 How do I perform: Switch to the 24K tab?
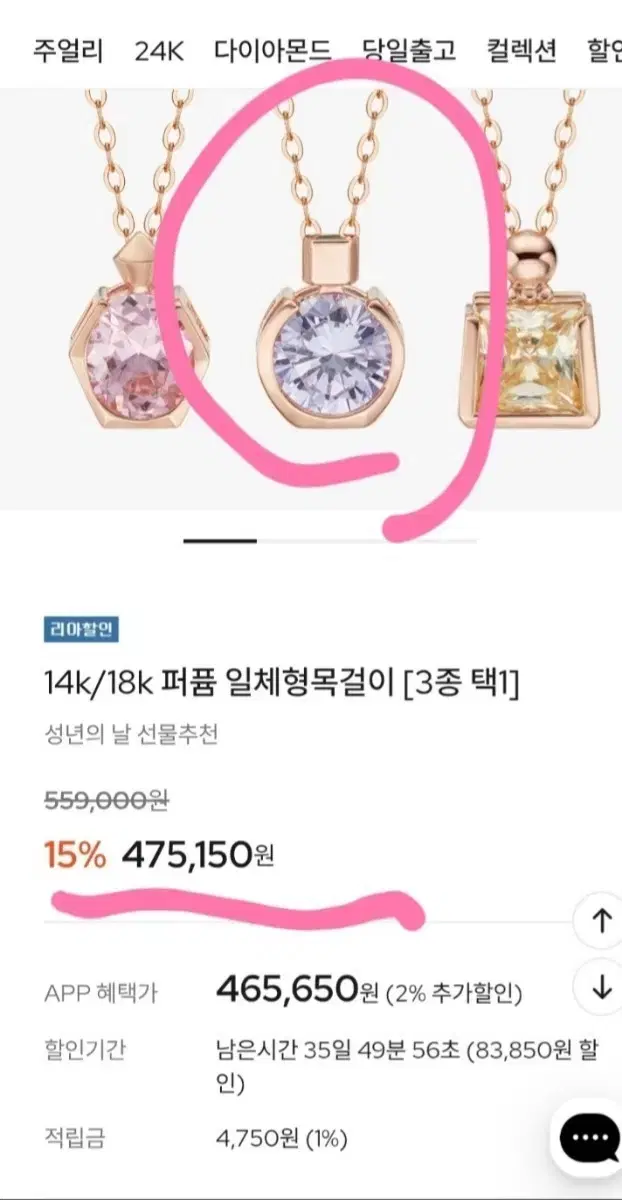160,50
